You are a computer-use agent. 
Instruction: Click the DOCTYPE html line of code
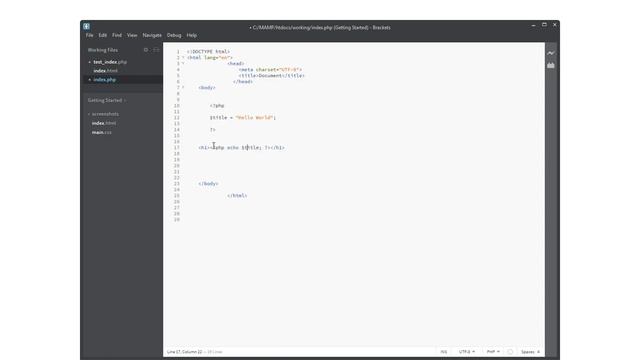pos(208,52)
